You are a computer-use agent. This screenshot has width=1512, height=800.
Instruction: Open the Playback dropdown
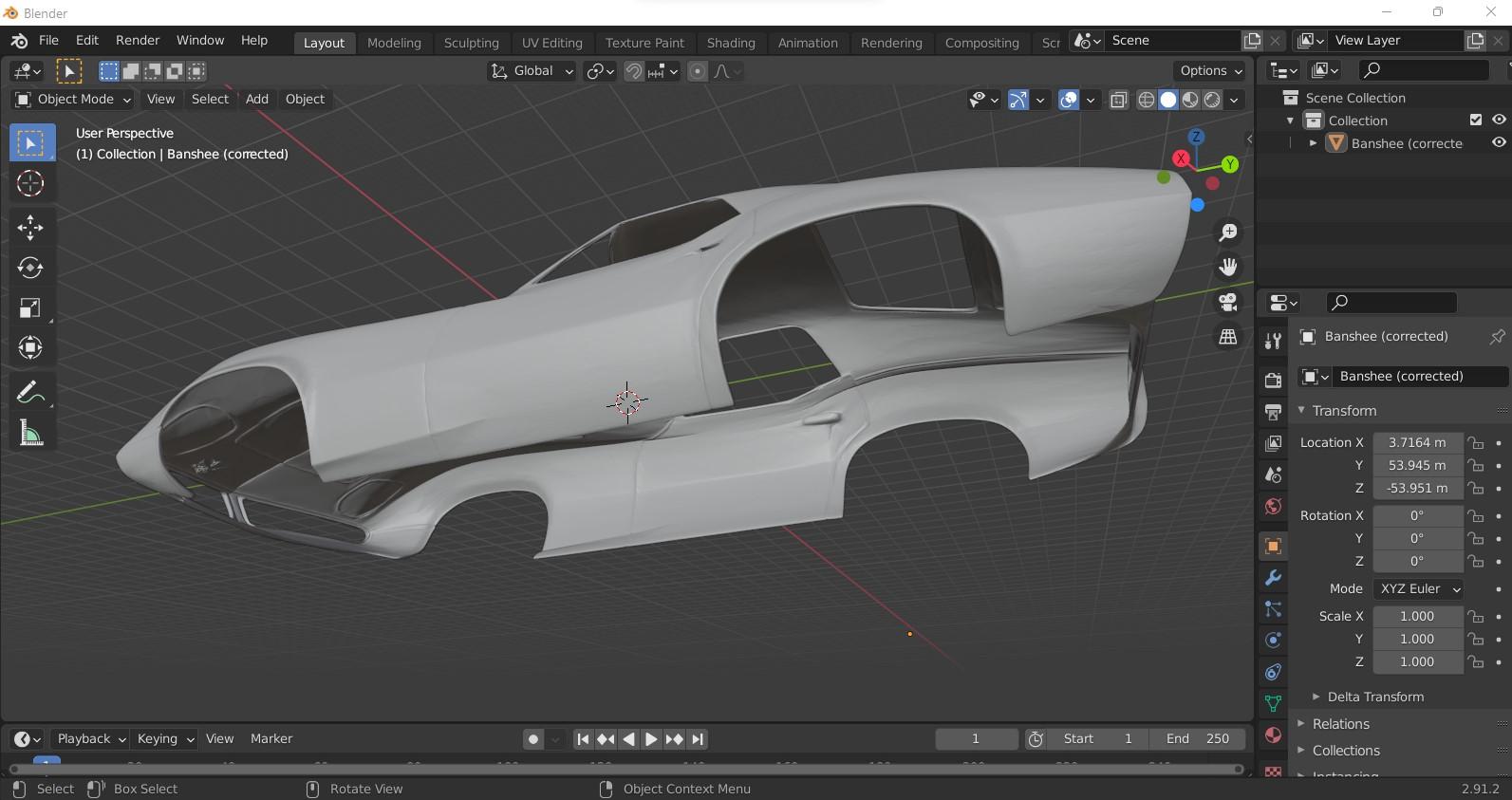point(89,739)
